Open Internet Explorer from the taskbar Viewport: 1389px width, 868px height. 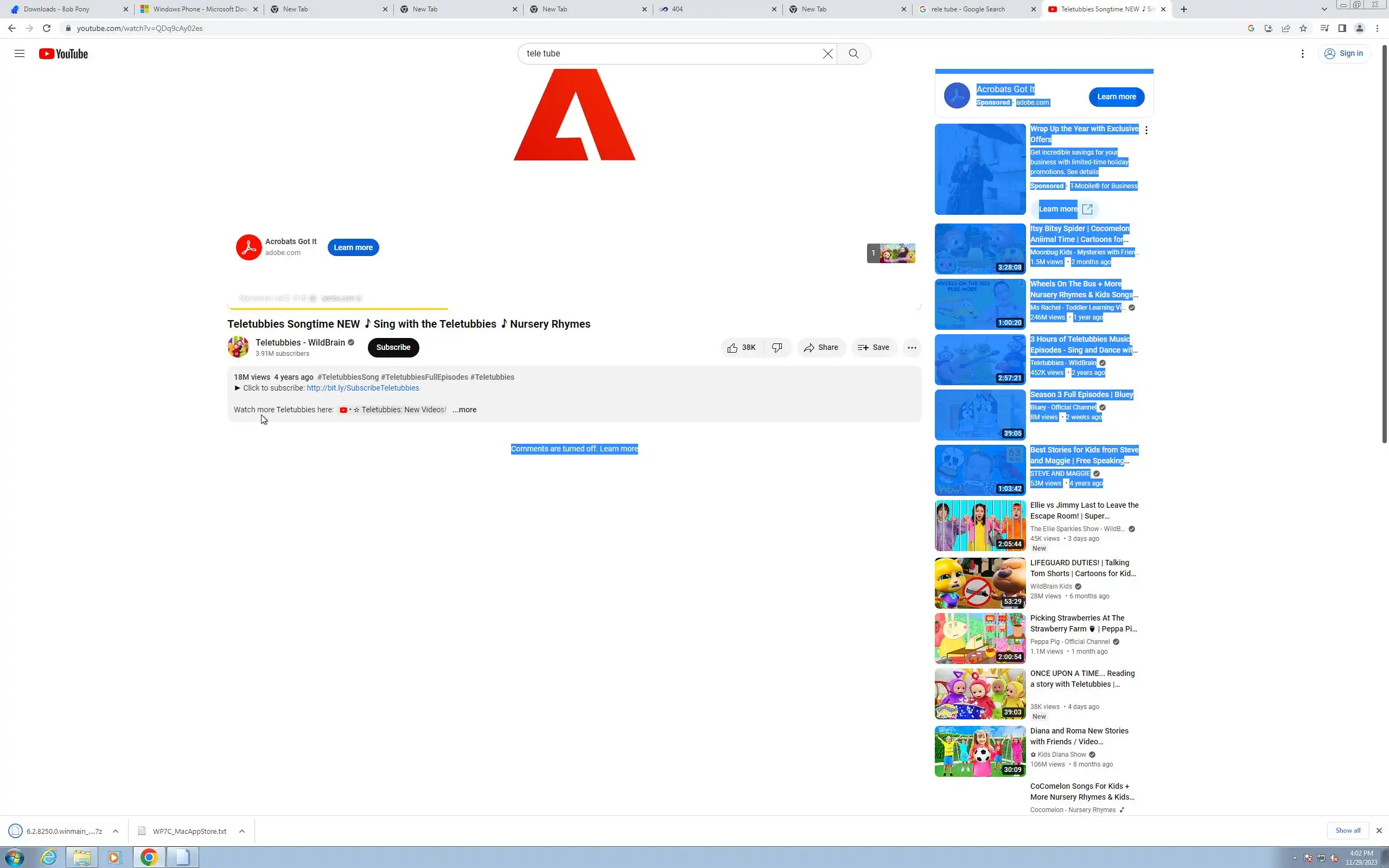[x=49, y=857]
